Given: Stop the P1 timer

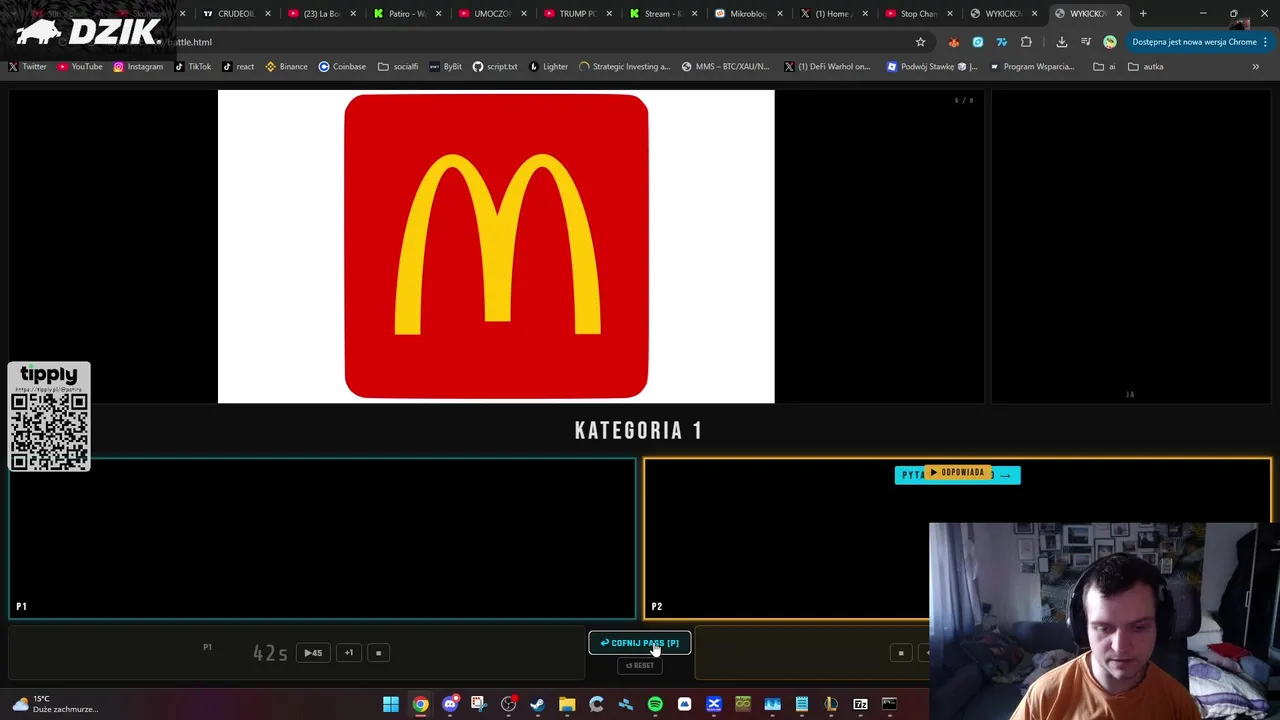Looking at the screenshot, I should (x=378, y=653).
